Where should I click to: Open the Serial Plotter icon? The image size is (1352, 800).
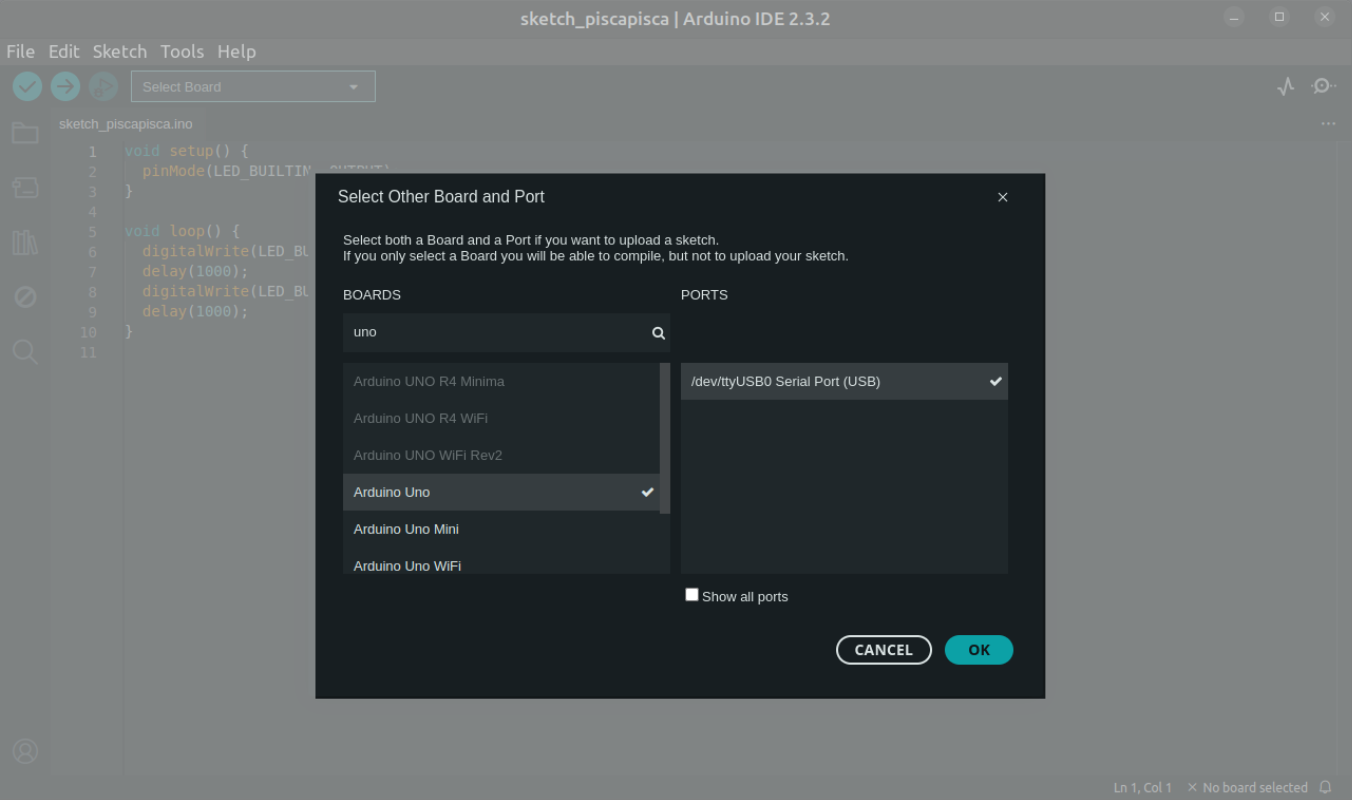(x=1286, y=87)
